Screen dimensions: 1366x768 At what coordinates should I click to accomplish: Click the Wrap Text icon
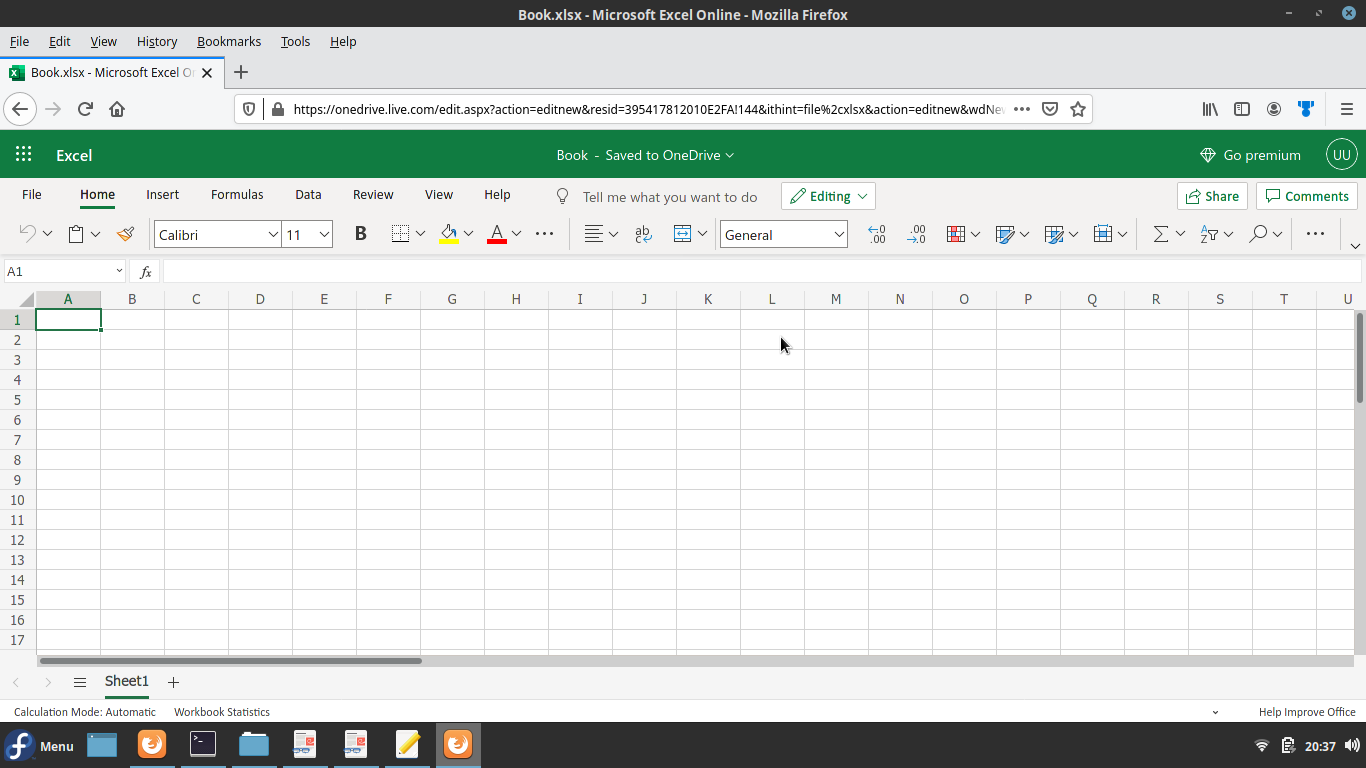643,234
